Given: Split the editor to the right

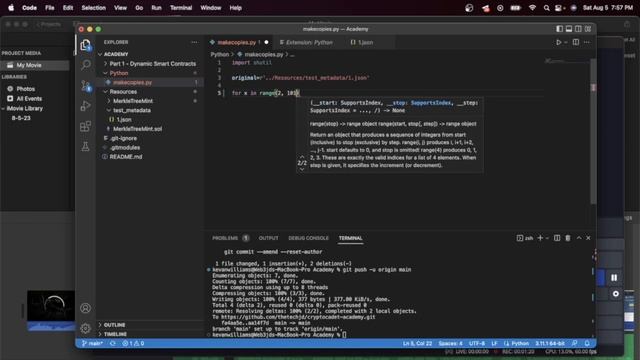Looking at the screenshot, I should click(x=576, y=42).
